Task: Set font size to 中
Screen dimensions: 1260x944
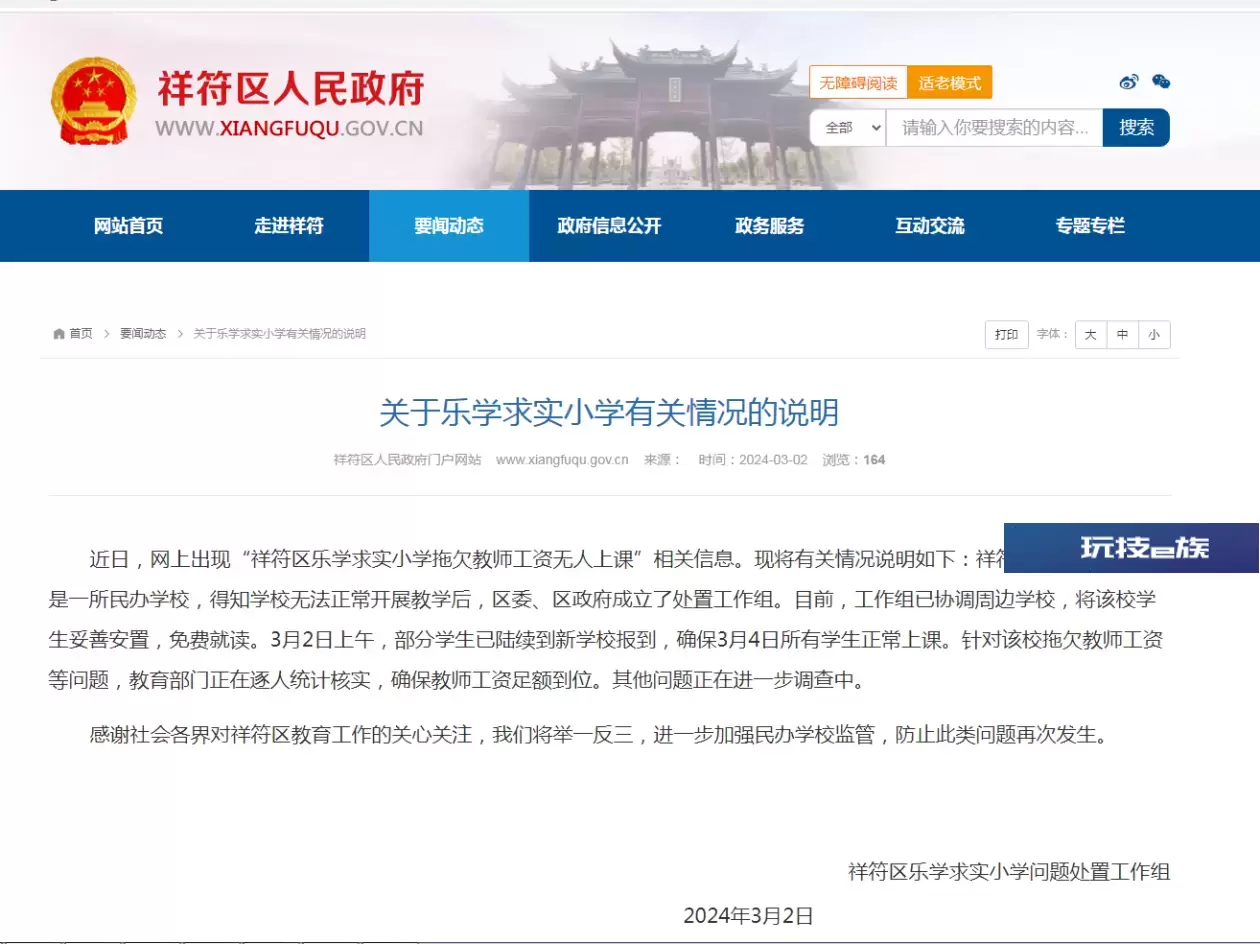Action: click(x=1122, y=335)
